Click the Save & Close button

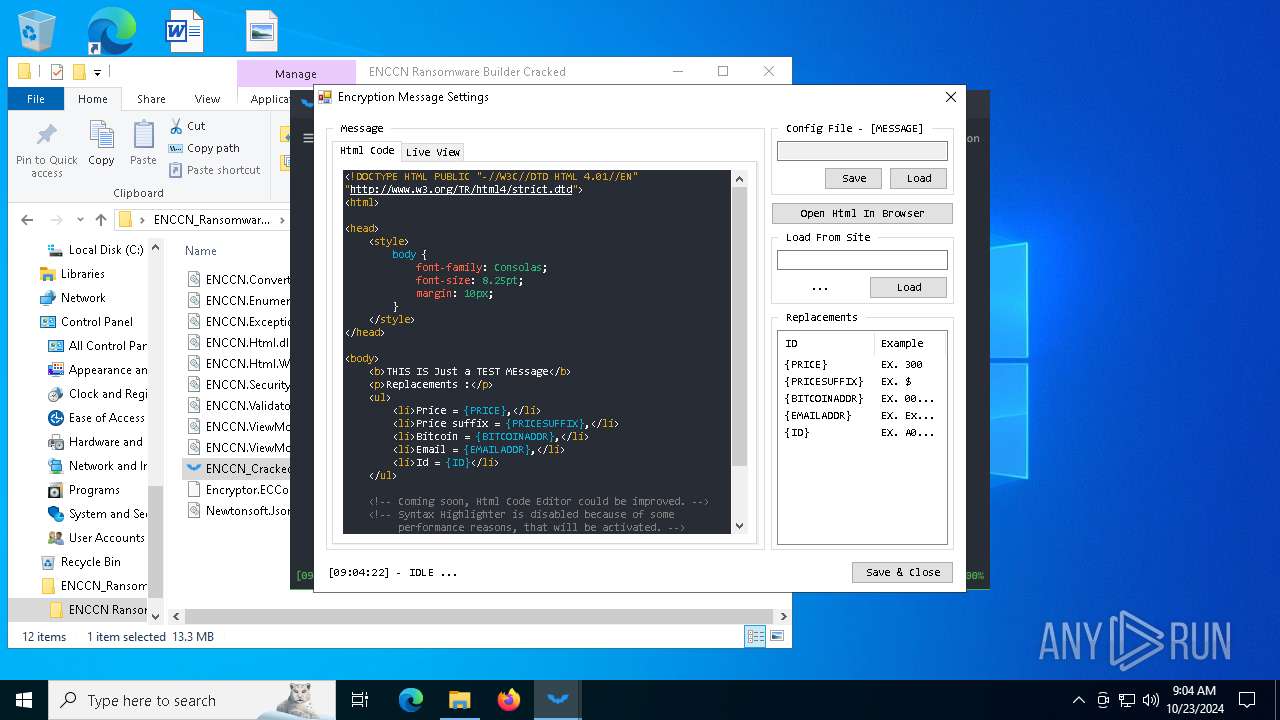click(x=902, y=572)
